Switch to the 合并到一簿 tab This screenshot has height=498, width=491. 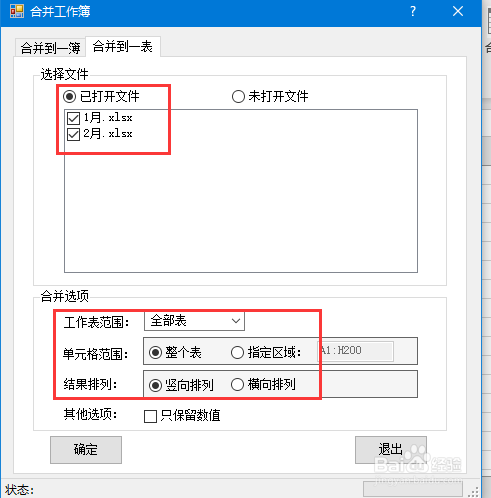pos(50,48)
